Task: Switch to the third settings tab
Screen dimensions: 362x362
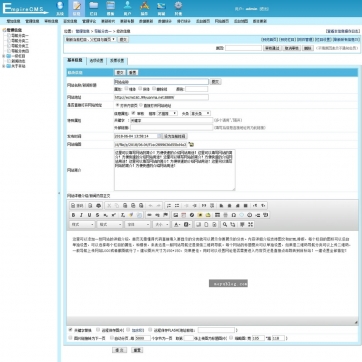Action: (x=117, y=61)
